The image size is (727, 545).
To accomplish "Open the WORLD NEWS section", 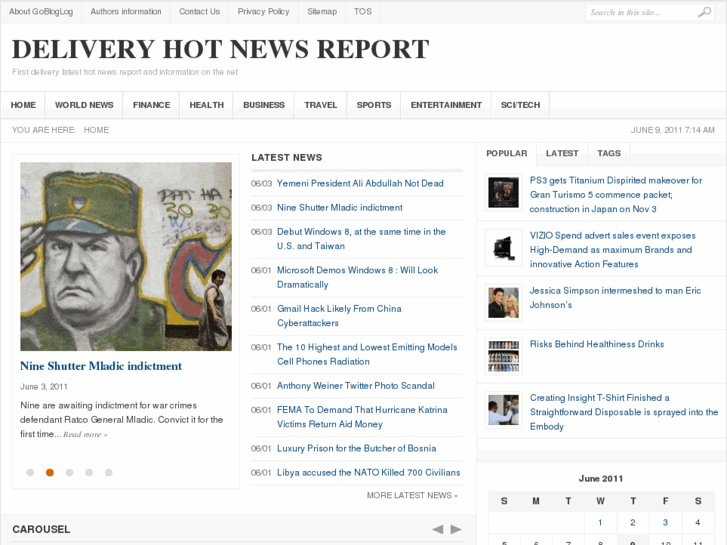I will [84, 105].
